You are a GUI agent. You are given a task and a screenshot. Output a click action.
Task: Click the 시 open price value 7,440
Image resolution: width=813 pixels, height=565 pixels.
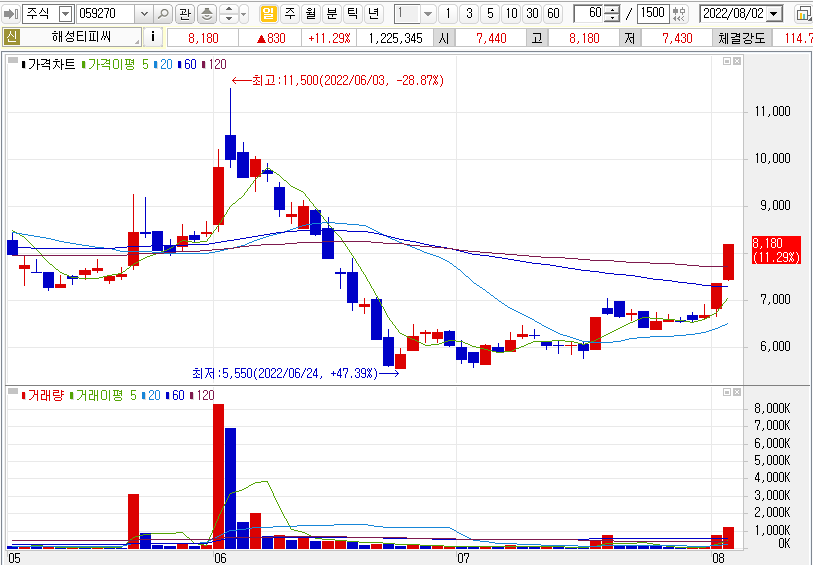[x=491, y=38]
